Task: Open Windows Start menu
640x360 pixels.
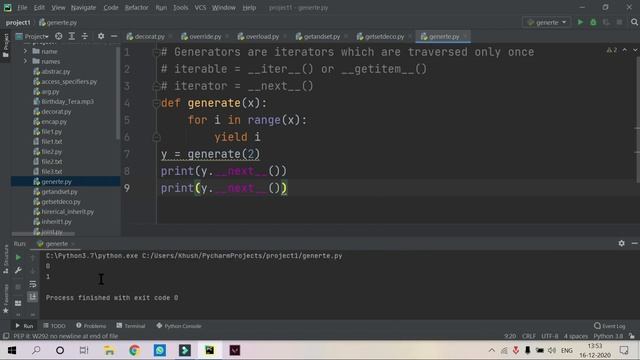Action: click(x=12, y=350)
